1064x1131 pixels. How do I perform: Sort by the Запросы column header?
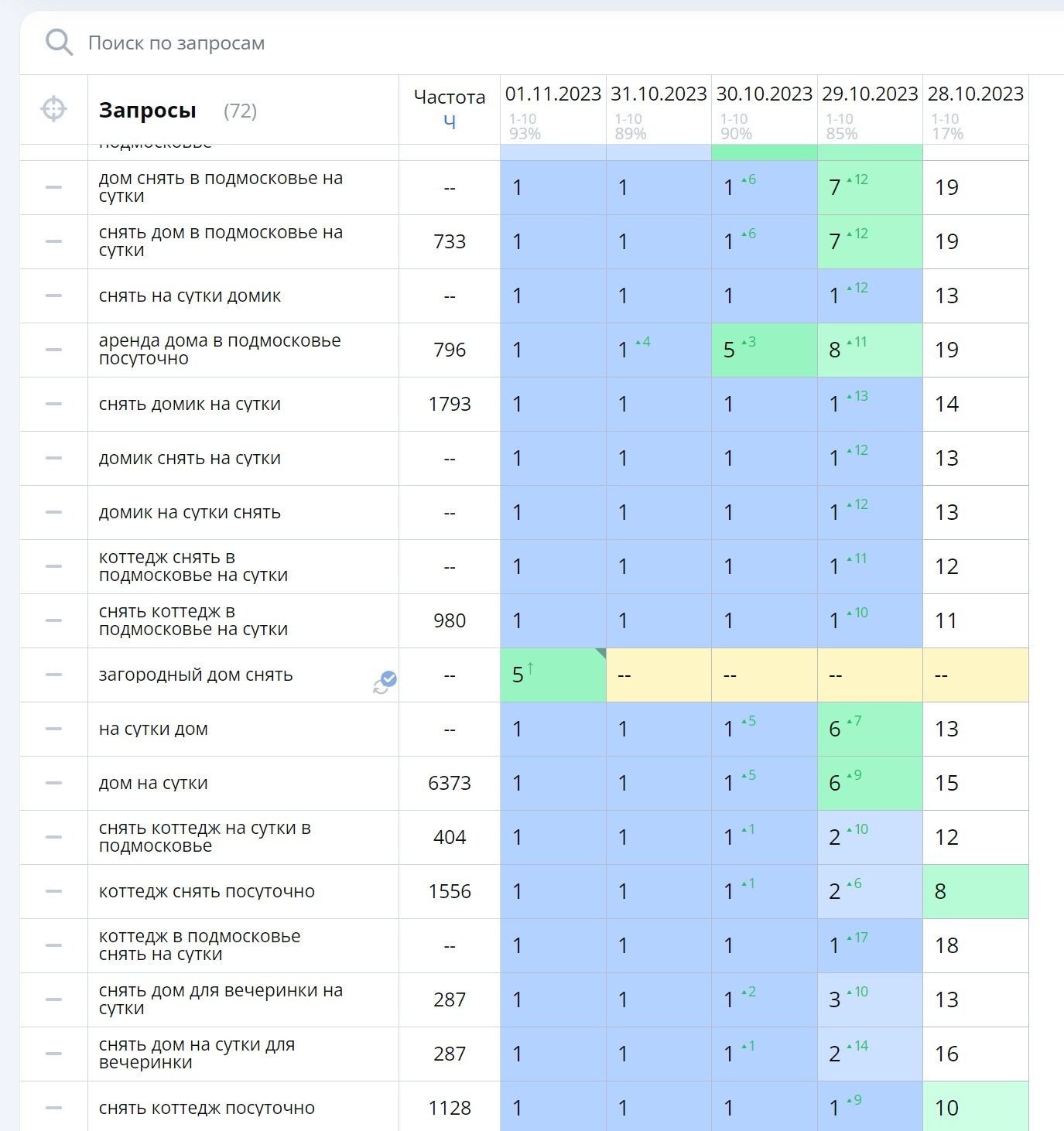(147, 111)
